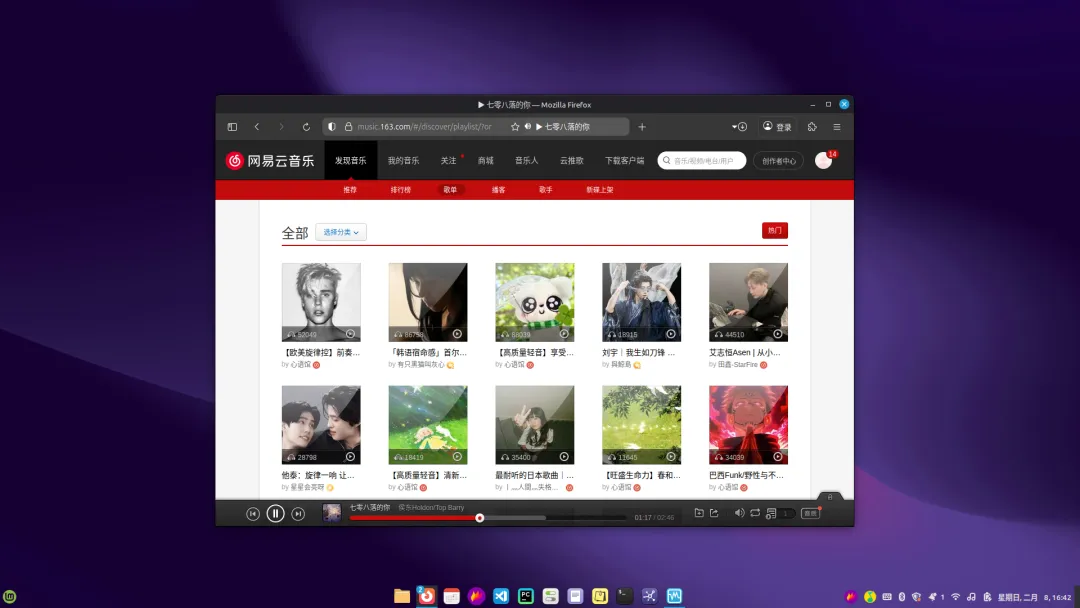1080x608 pixels.
Task: Open the now-playing album cover thumbnail
Action: (331, 513)
